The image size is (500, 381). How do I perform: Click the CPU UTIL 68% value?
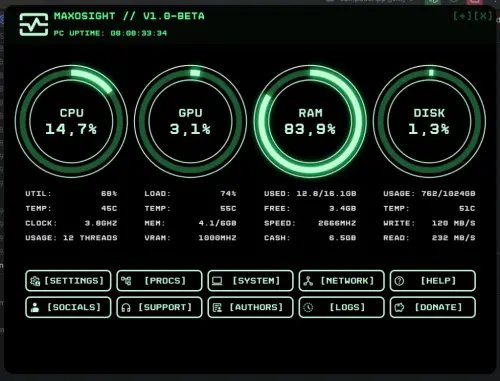coord(109,194)
